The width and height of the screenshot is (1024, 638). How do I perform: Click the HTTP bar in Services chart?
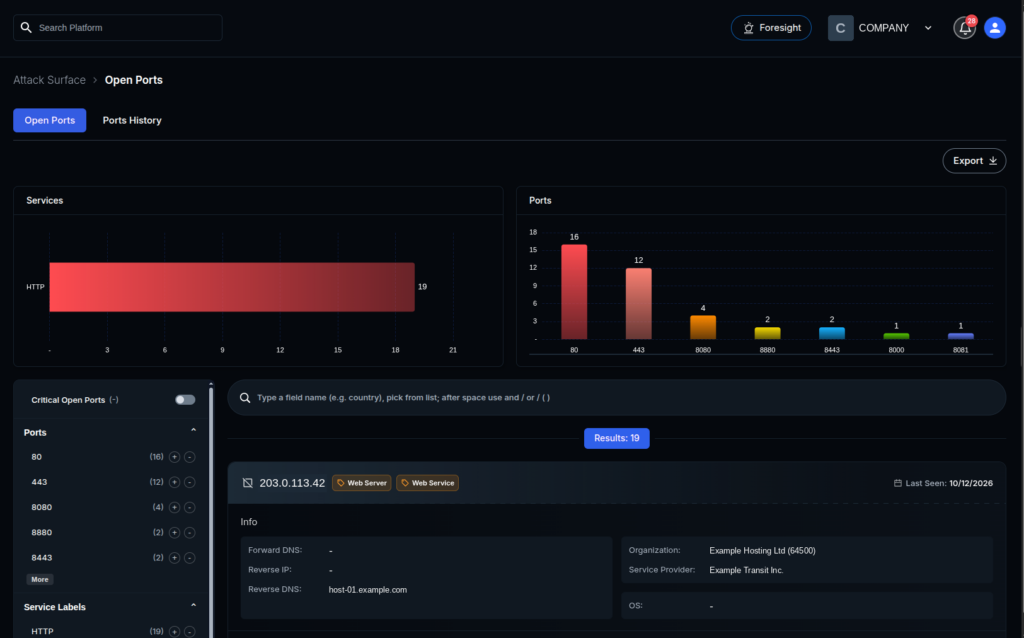point(232,287)
